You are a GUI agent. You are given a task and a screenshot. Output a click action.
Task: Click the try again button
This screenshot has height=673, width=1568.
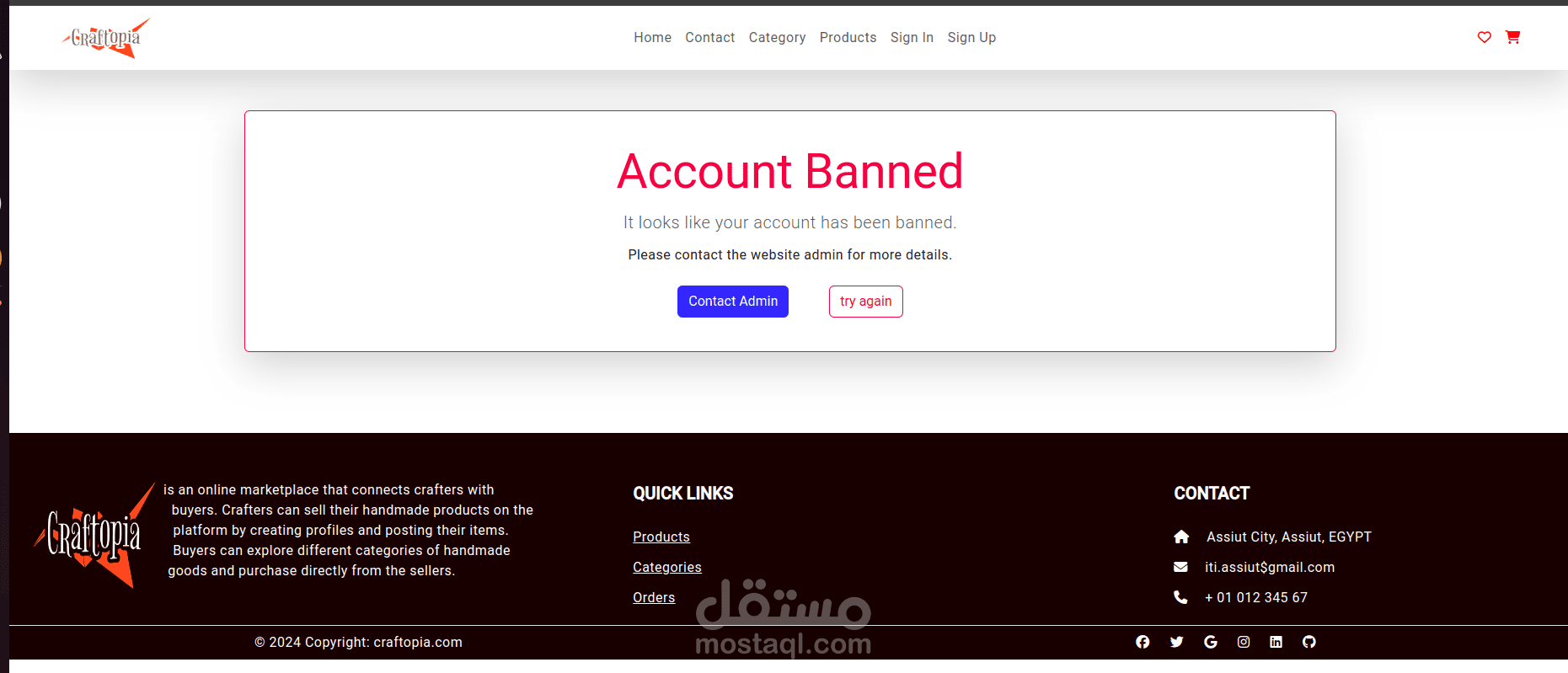pyautogui.click(x=865, y=302)
